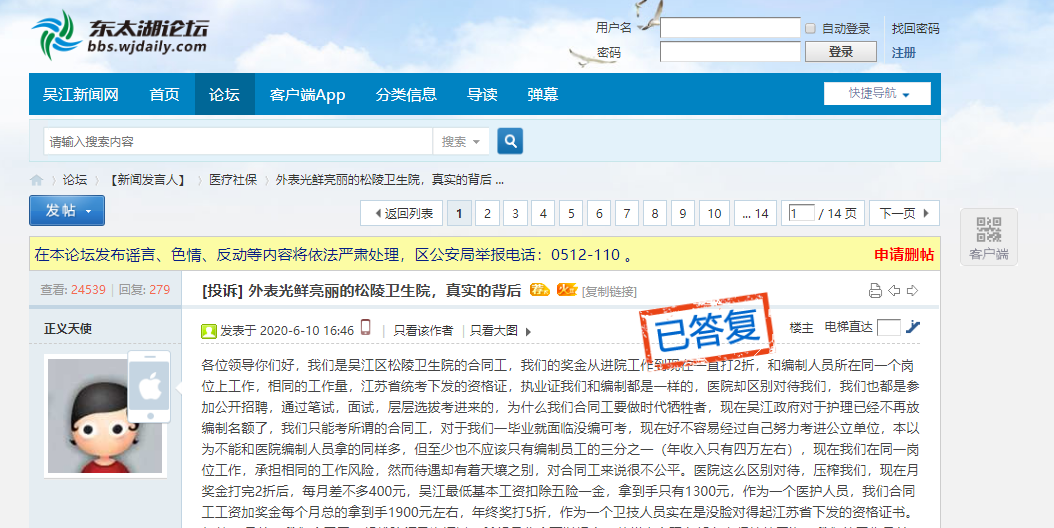Click the 只看该作者 link
This screenshot has height=528, width=1054.
(423, 330)
